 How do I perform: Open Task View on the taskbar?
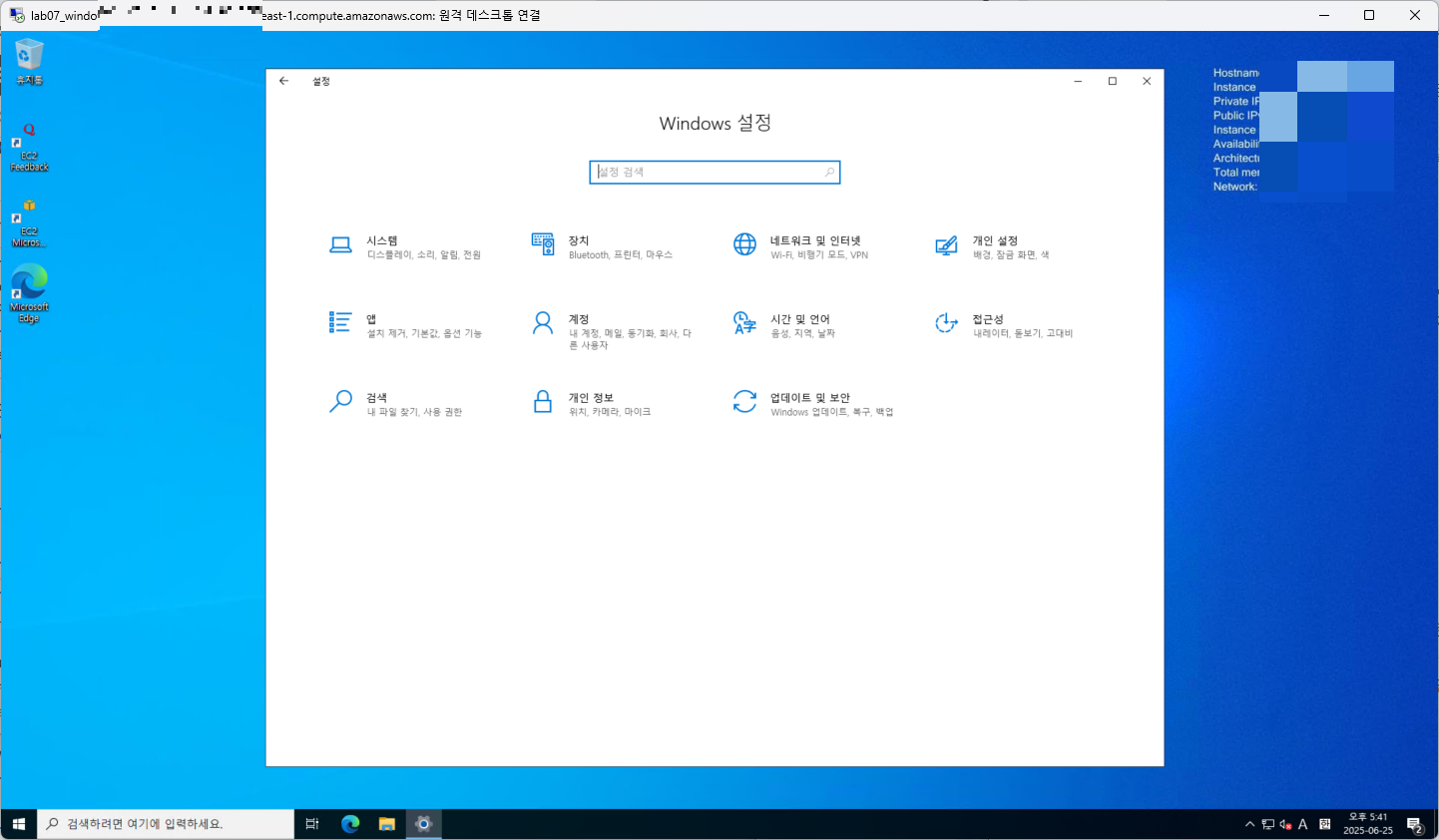[312, 824]
